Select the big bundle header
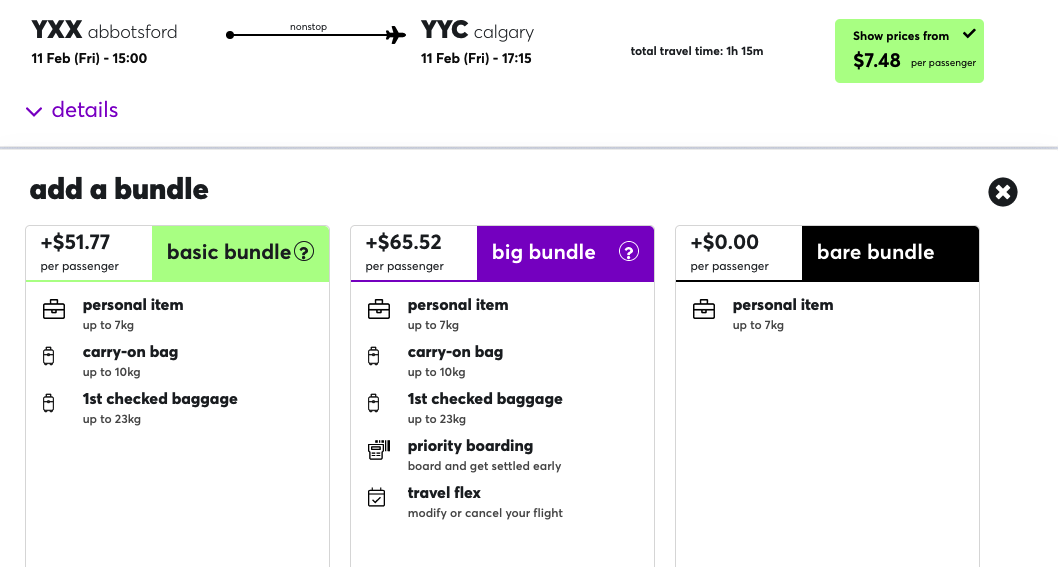Viewport: 1058px width, 567px height. tap(543, 253)
